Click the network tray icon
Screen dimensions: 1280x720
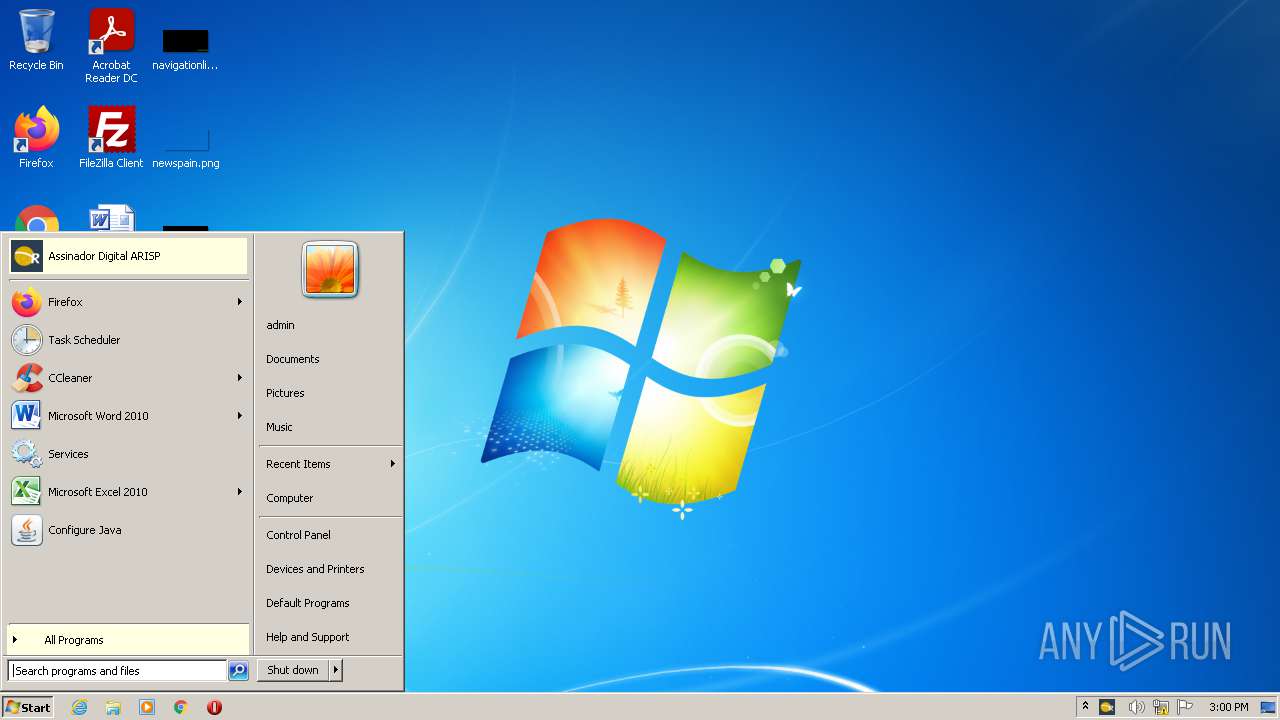[x=1161, y=707]
